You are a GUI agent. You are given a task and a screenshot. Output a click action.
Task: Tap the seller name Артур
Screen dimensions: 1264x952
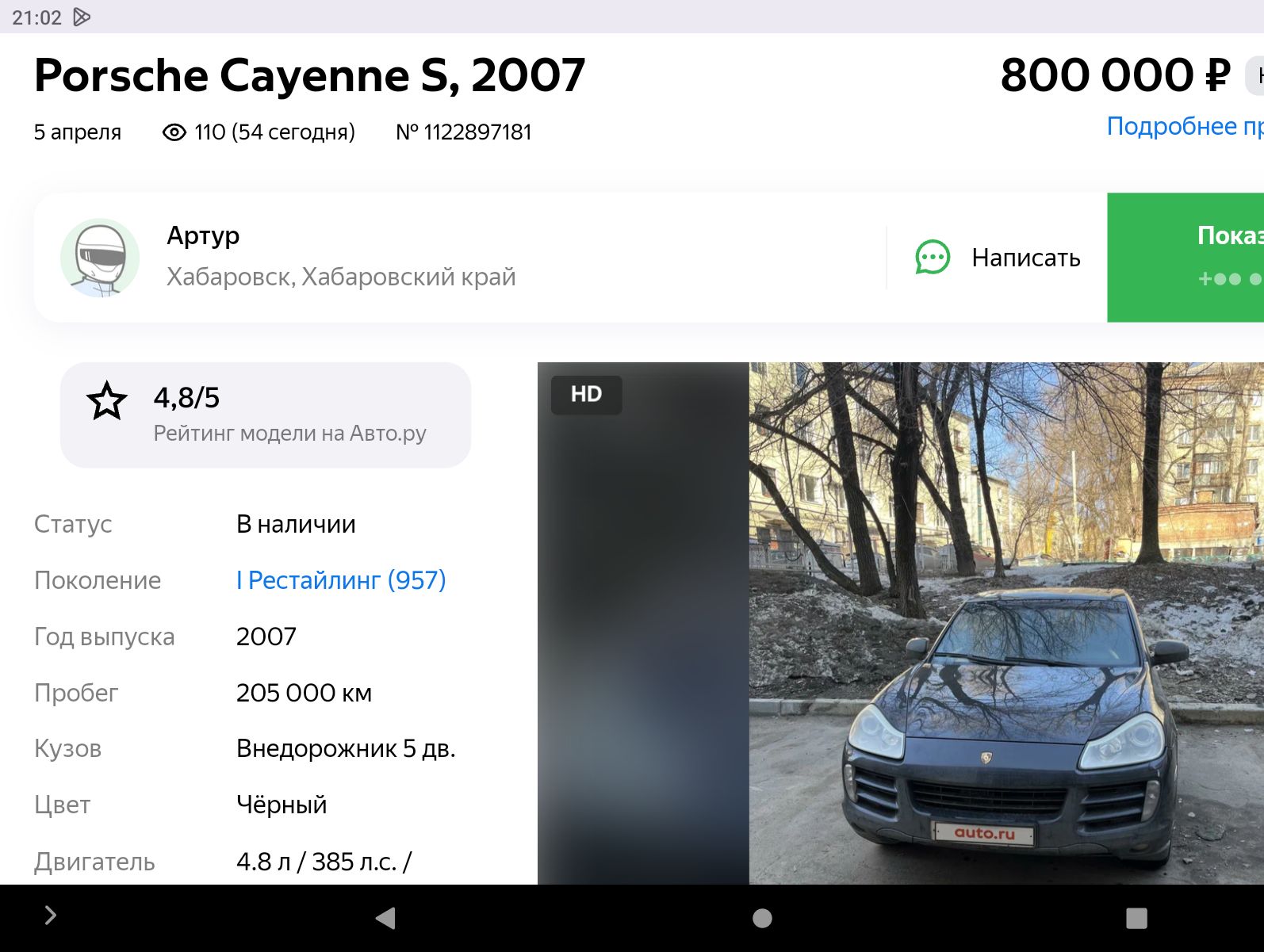(x=203, y=236)
